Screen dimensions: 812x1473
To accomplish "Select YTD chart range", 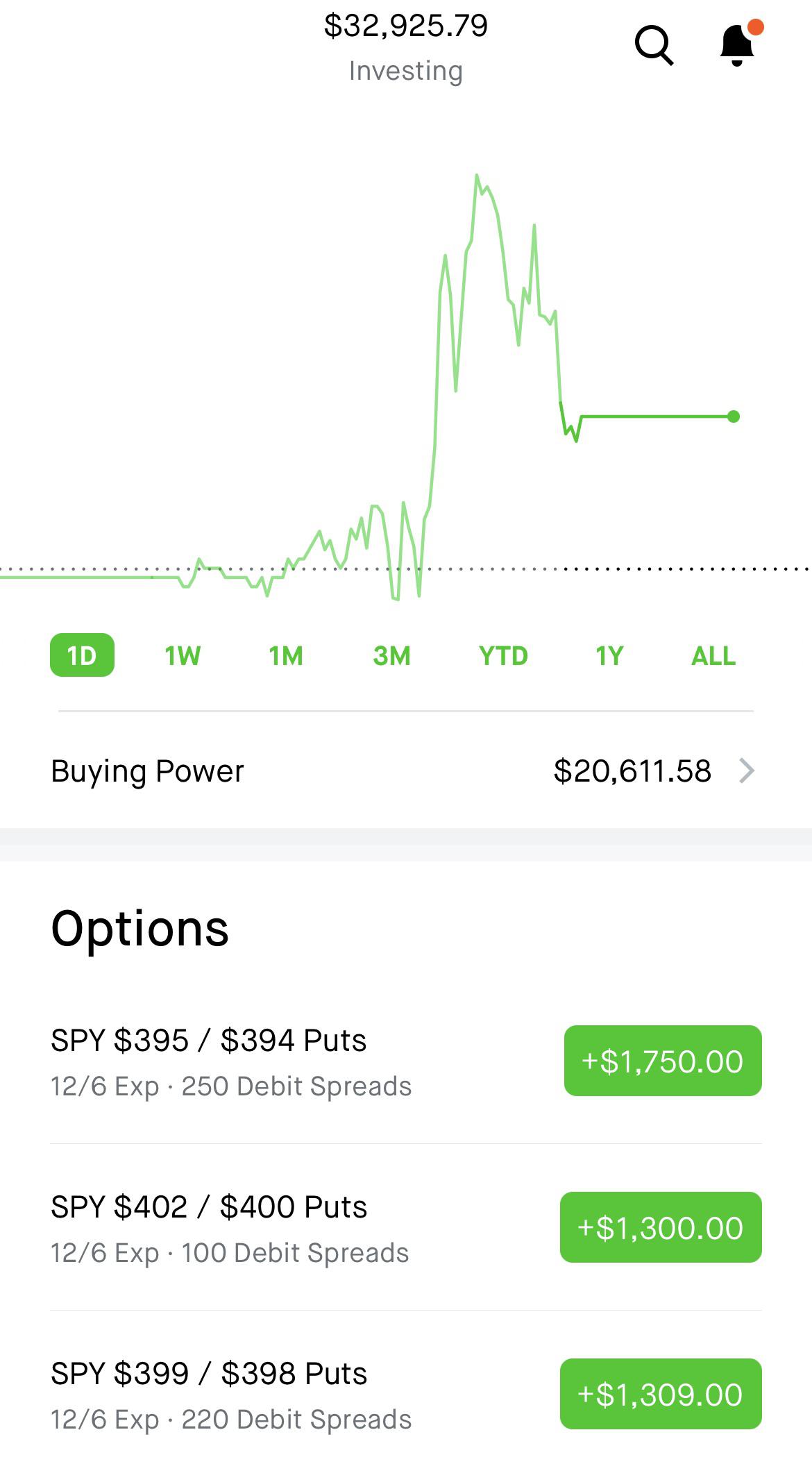I will [x=503, y=655].
